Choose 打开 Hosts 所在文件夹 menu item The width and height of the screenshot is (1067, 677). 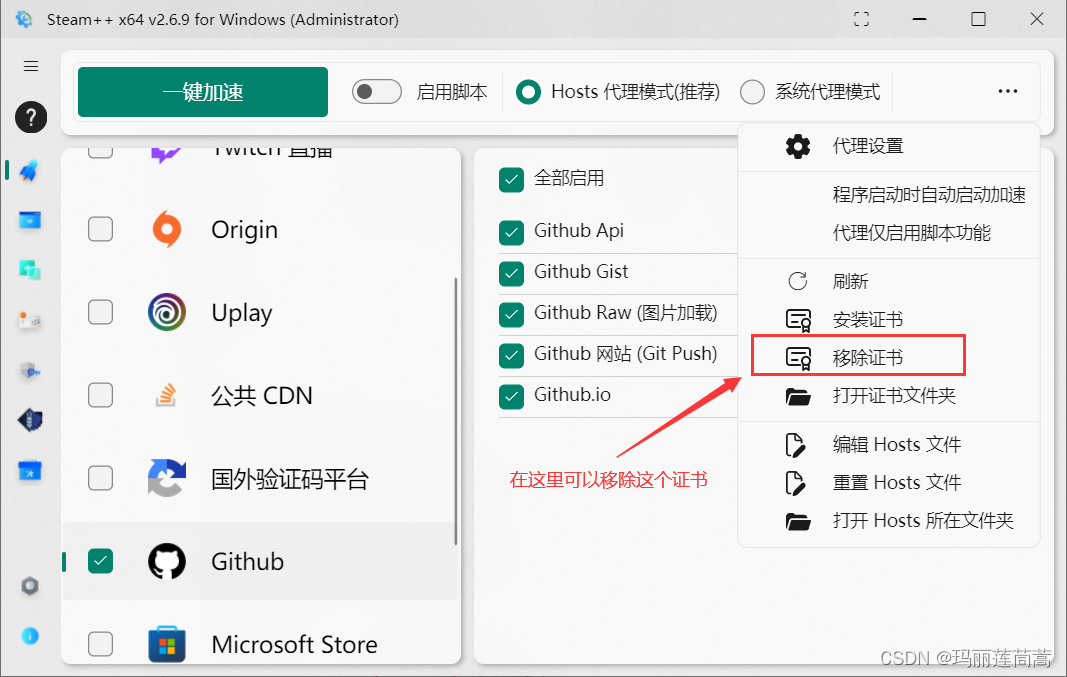click(x=889, y=521)
